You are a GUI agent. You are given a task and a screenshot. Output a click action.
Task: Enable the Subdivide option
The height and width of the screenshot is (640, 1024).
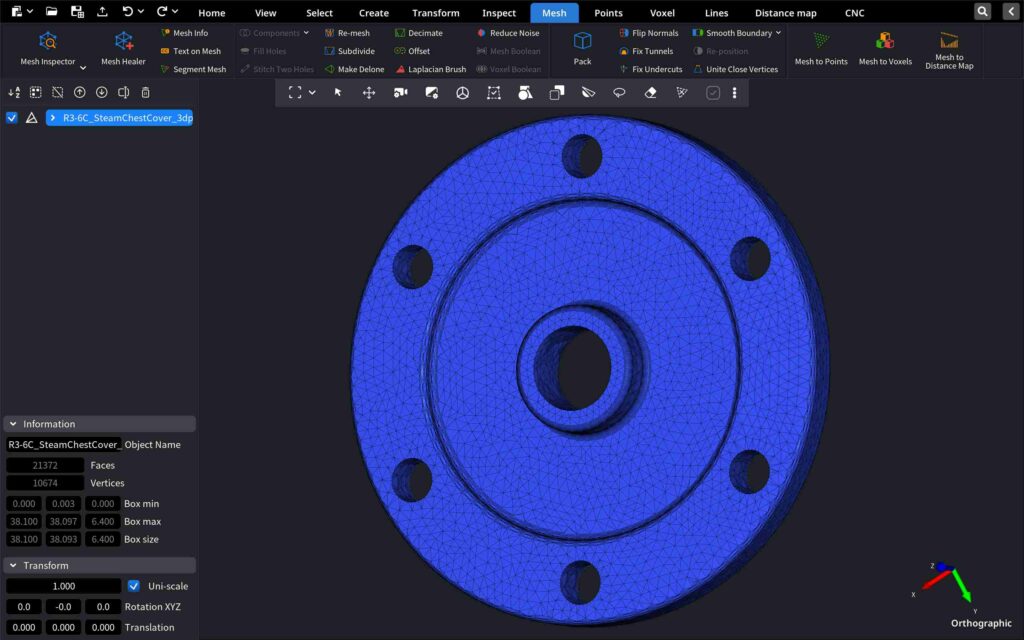click(352, 50)
